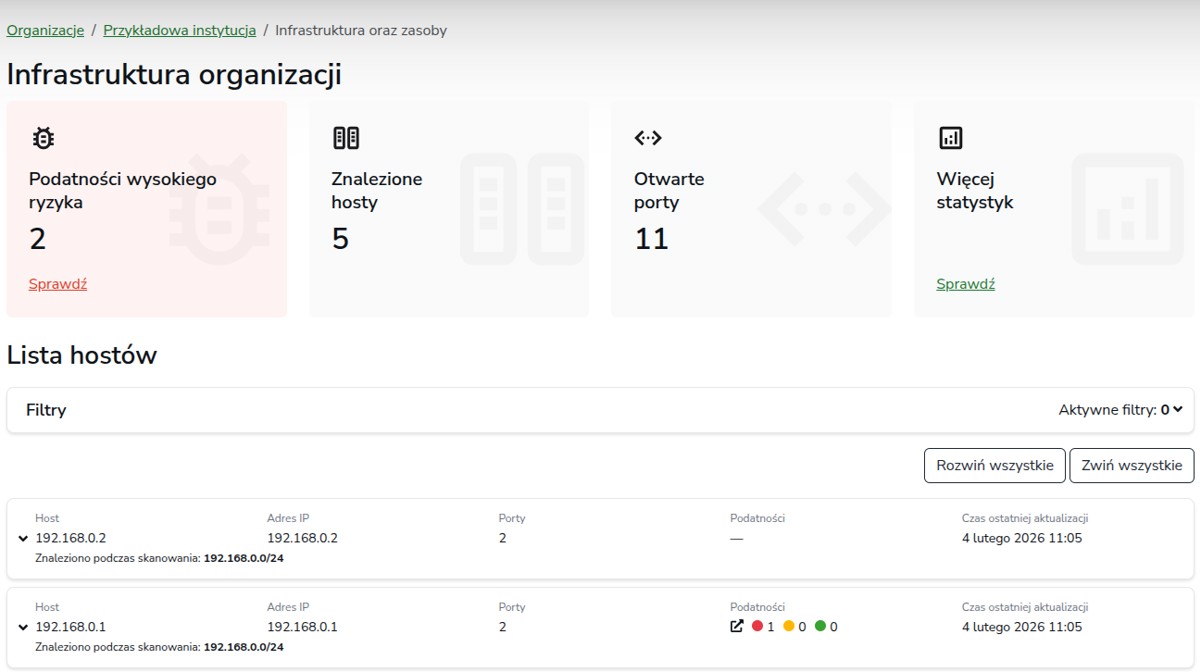Click the green low-severity dot indicator
The height and width of the screenshot is (672, 1200).
(x=820, y=627)
